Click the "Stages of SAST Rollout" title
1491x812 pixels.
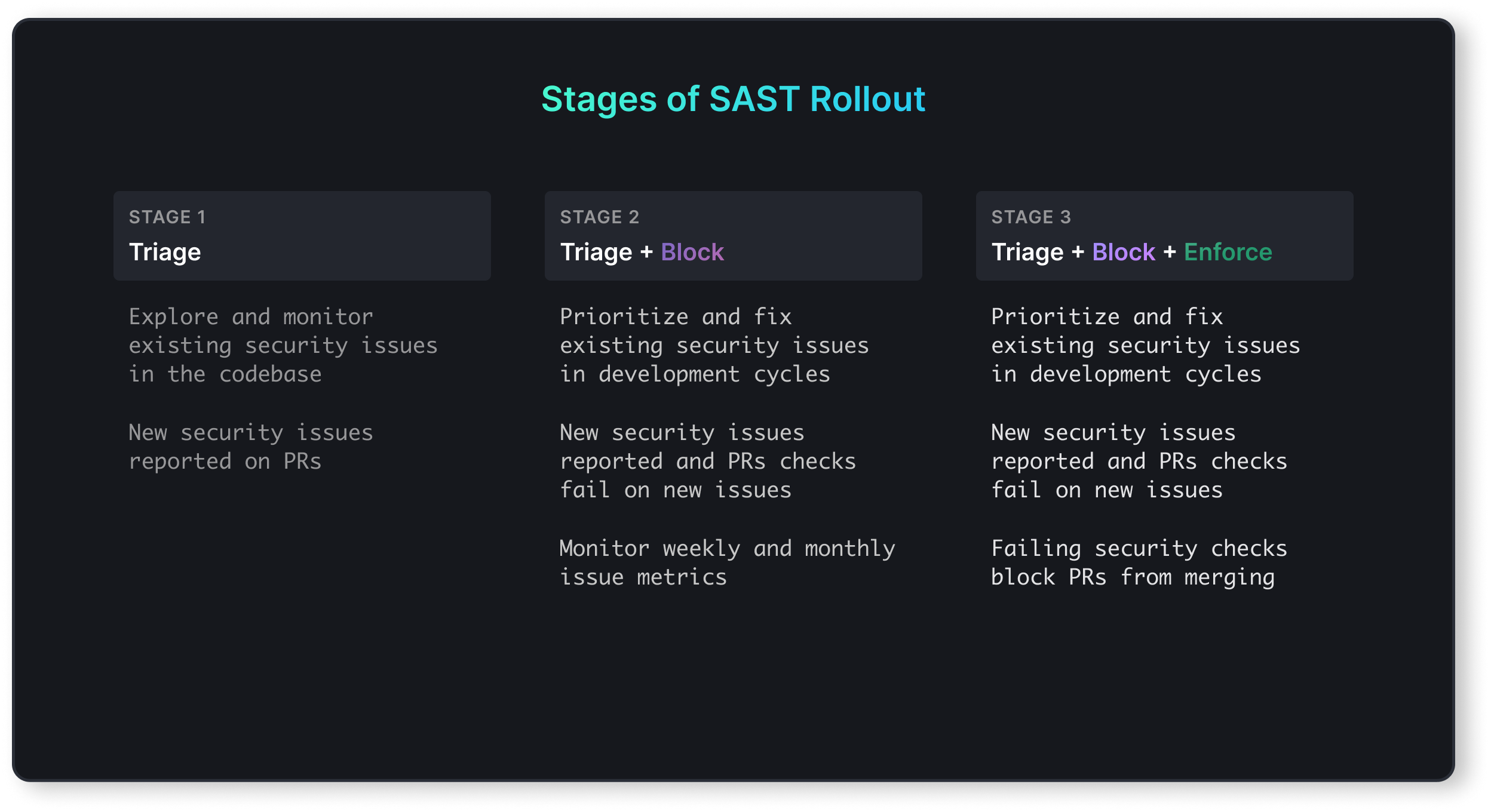733,99
